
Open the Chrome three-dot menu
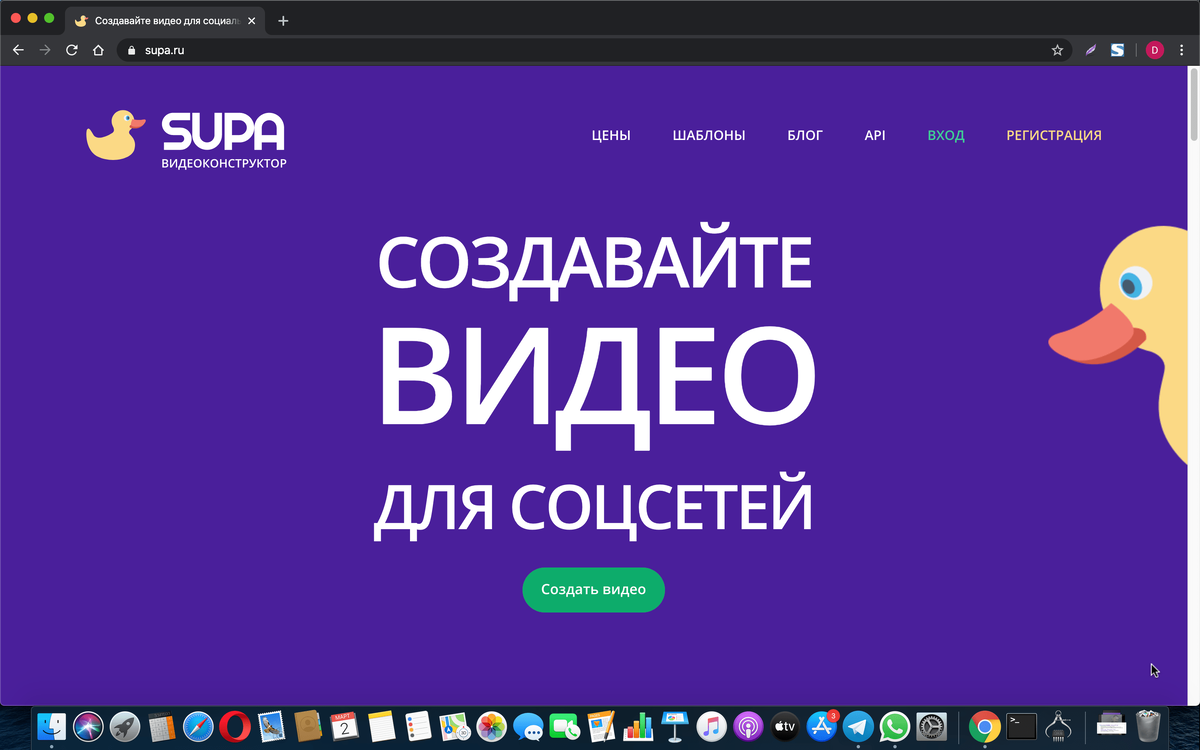pos(1181,50)
